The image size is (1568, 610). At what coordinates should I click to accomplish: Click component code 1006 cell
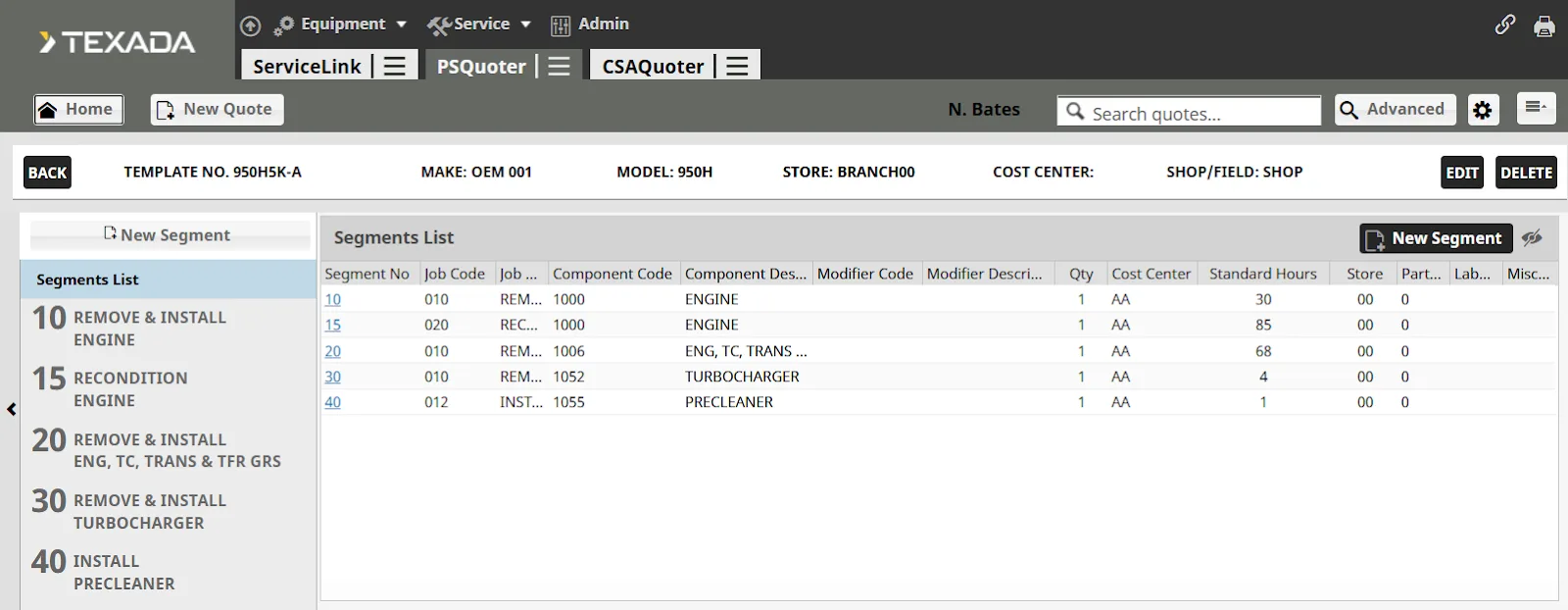pyautogui.click(x=568, y=351)
